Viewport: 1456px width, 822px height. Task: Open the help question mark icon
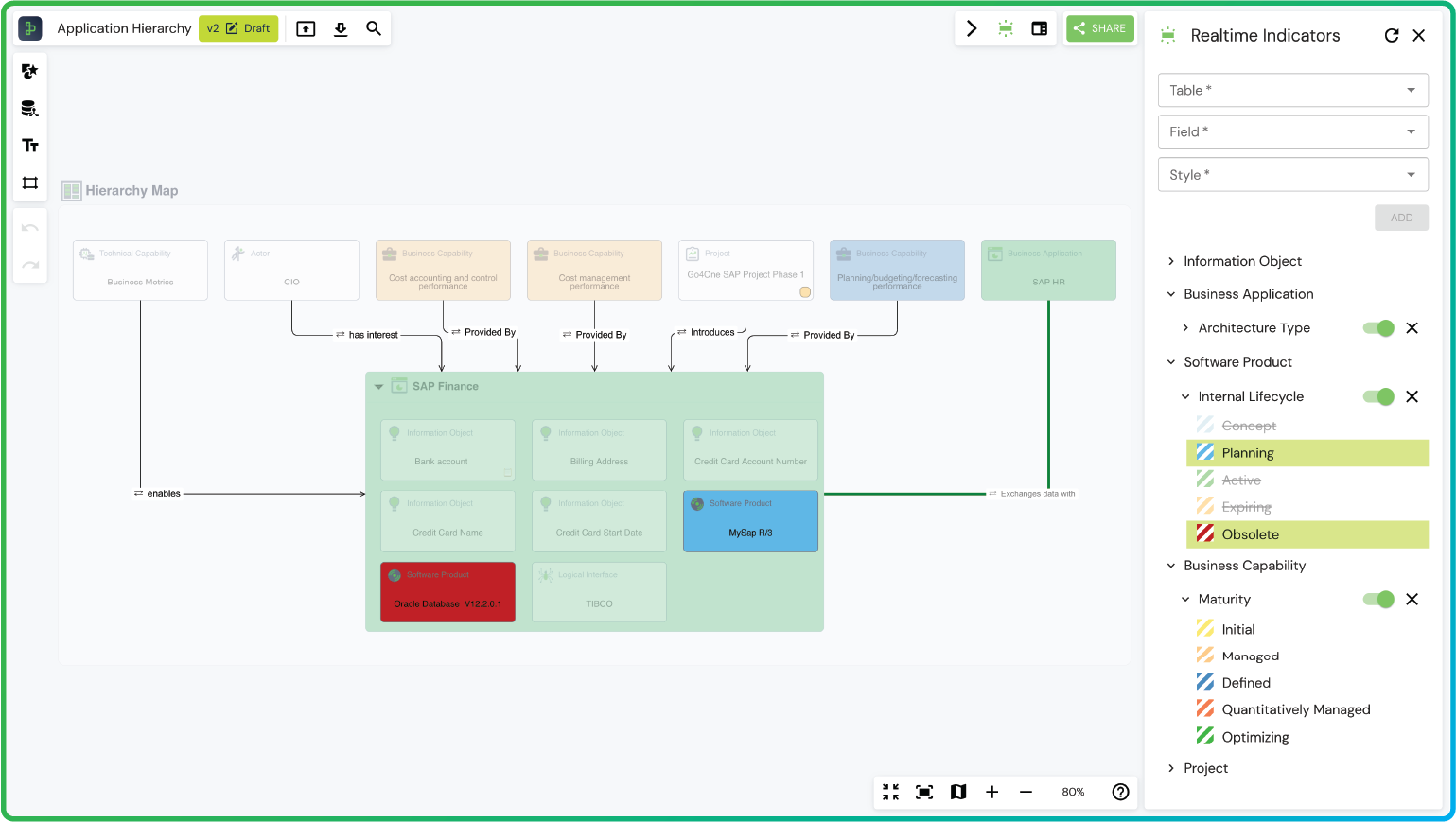click(1120, 792)
